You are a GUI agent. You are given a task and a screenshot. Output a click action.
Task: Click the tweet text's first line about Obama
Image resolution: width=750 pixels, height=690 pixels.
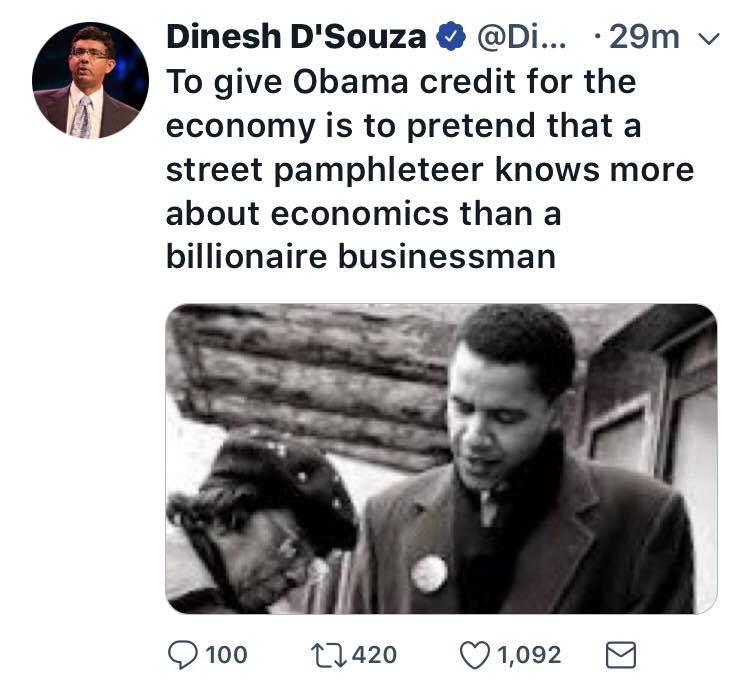pos(401,82)
